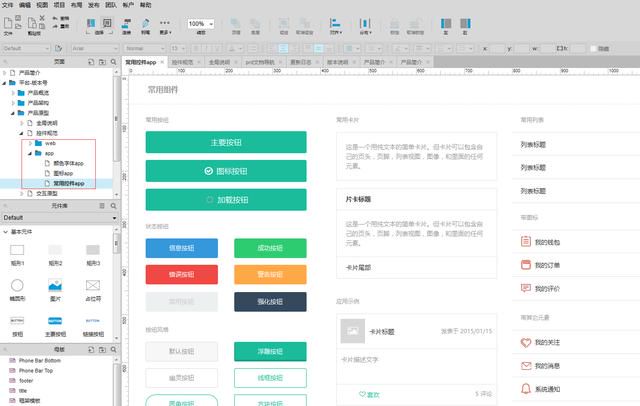Click the undo arrow in toolbar
This screenshot has height=406, width=640.
(x=55, y=19)
